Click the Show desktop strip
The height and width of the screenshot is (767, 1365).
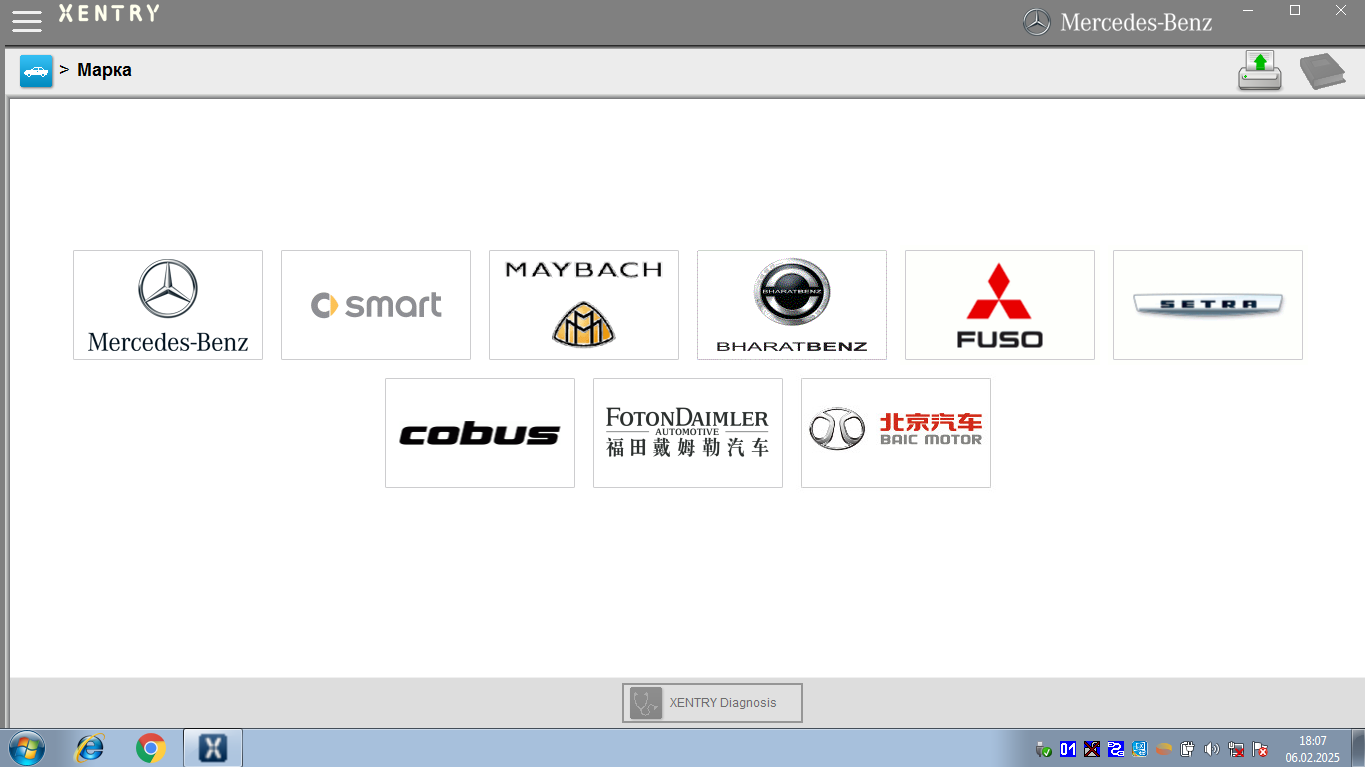pos(1358,748)
